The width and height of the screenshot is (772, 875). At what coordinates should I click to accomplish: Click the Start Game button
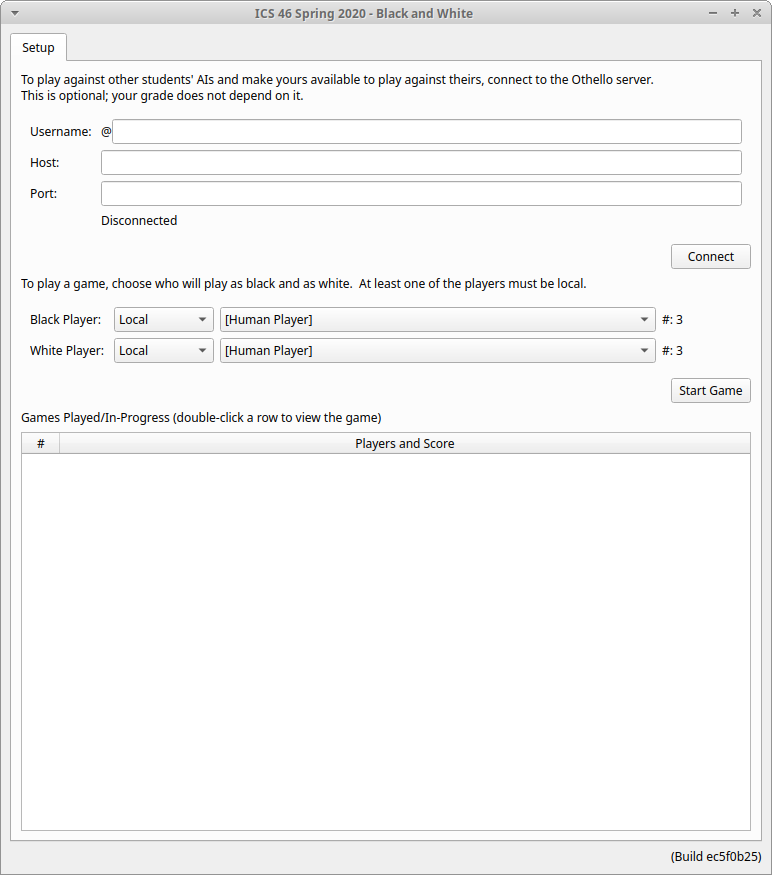[711, 391]
